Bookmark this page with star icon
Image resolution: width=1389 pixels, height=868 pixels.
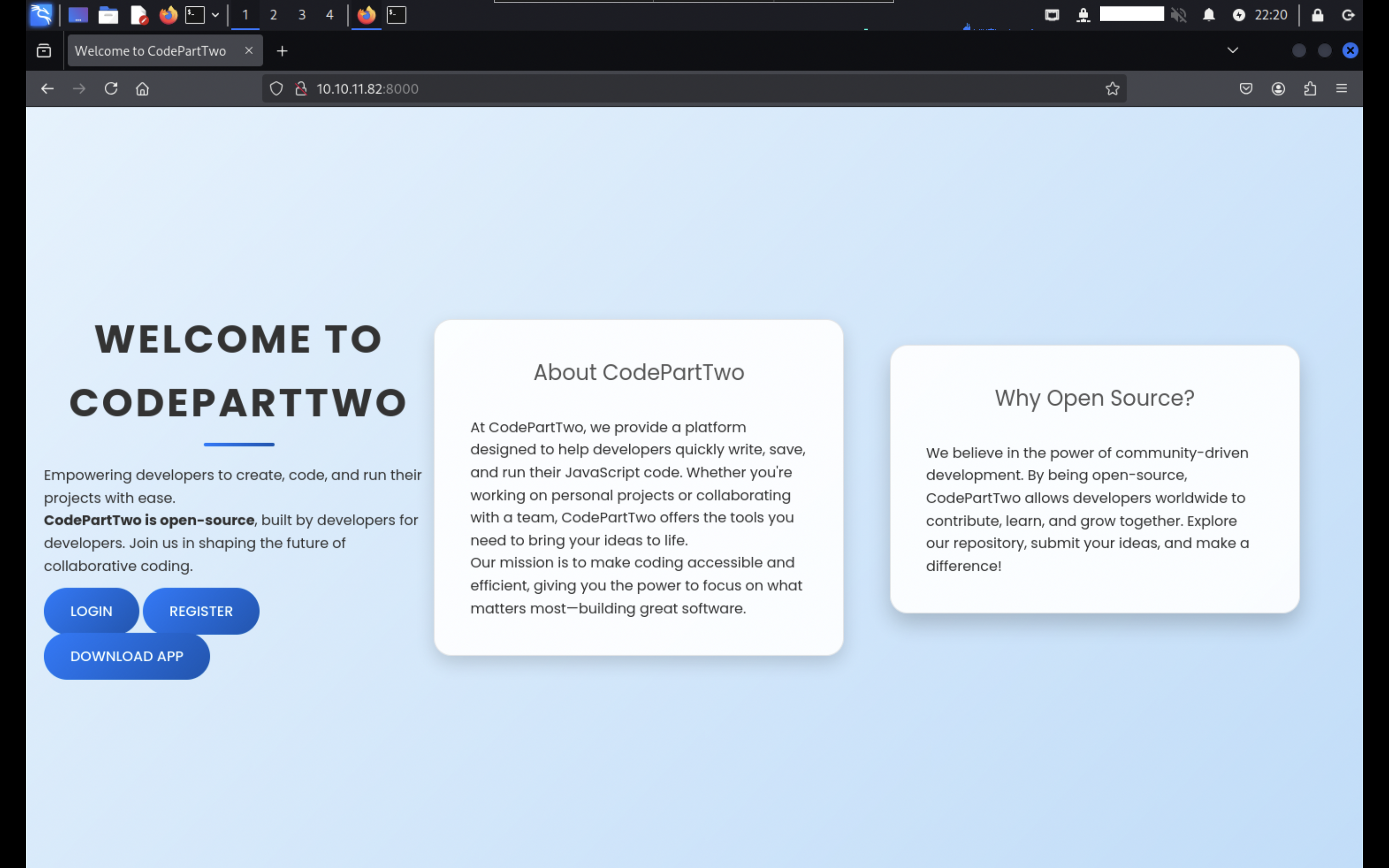coord(1112,88)
